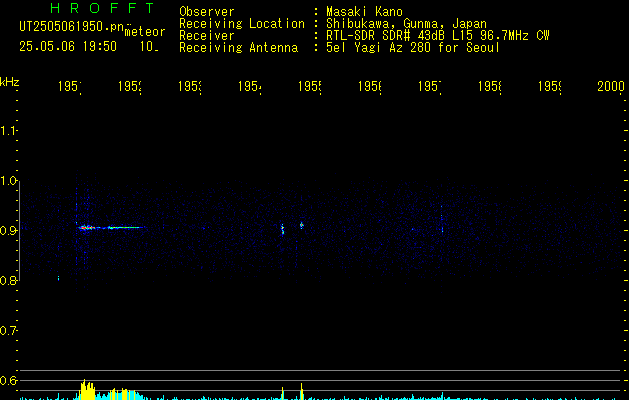Viewport: 629px width, 400px height.
Task: Click the tallest yellow peak in the power graph
Action: coord(84,389)
